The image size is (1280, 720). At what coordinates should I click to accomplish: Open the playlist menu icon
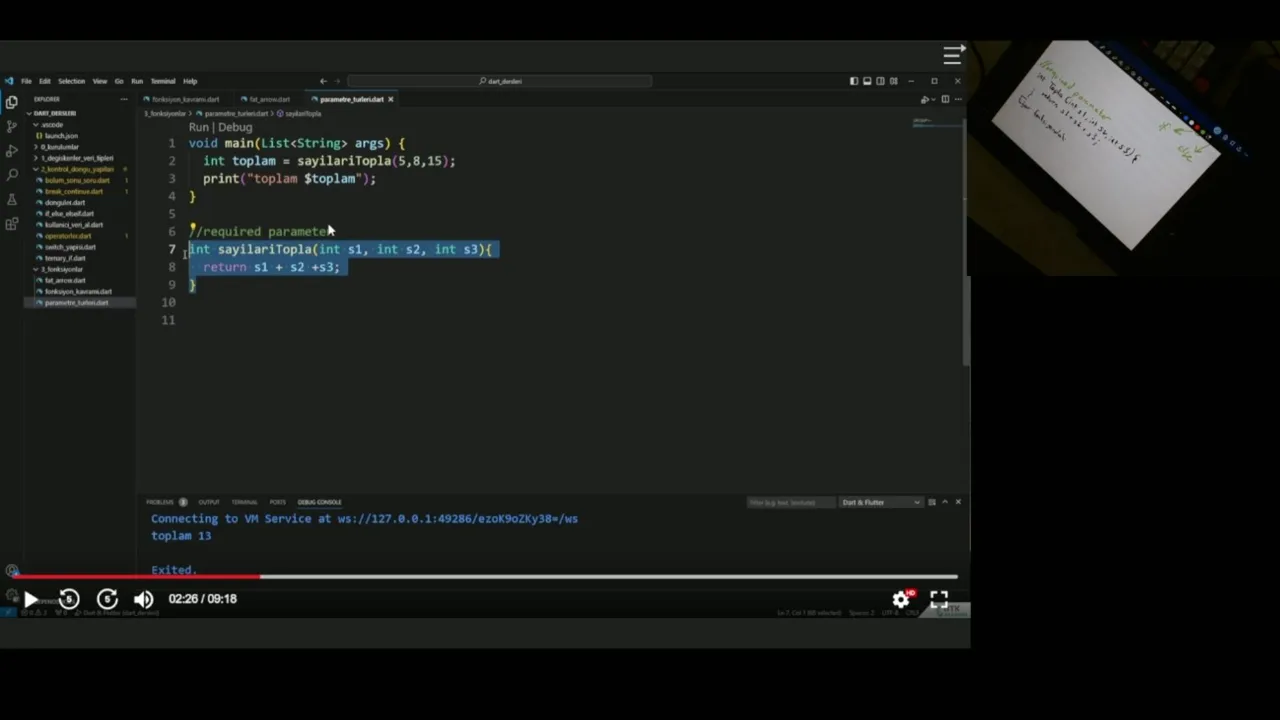(953, 55)
